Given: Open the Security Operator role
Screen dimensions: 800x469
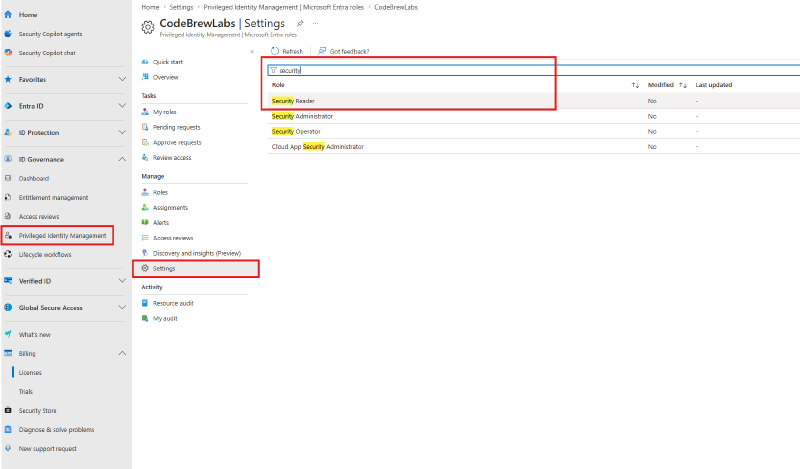Looking at the screenshot, I should 296,132.
